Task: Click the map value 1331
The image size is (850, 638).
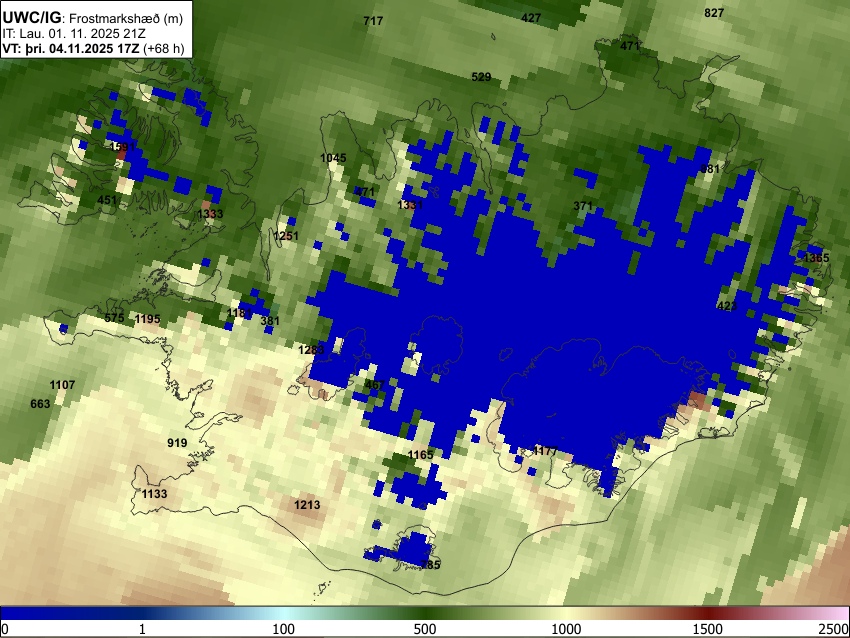Action: [x=410, y=205]
